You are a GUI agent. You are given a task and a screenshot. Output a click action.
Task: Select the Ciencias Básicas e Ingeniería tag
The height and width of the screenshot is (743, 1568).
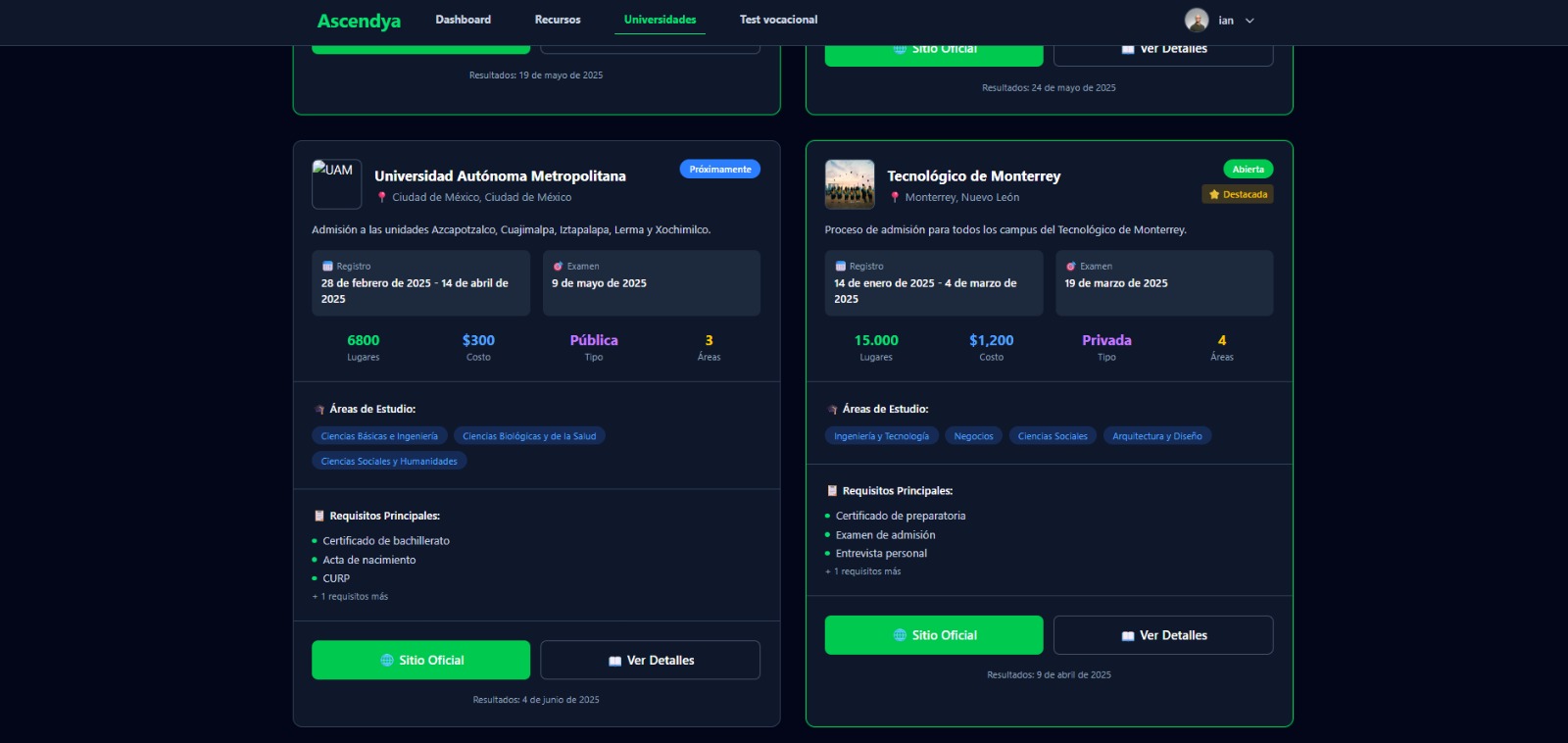click(x=379, y=436)
